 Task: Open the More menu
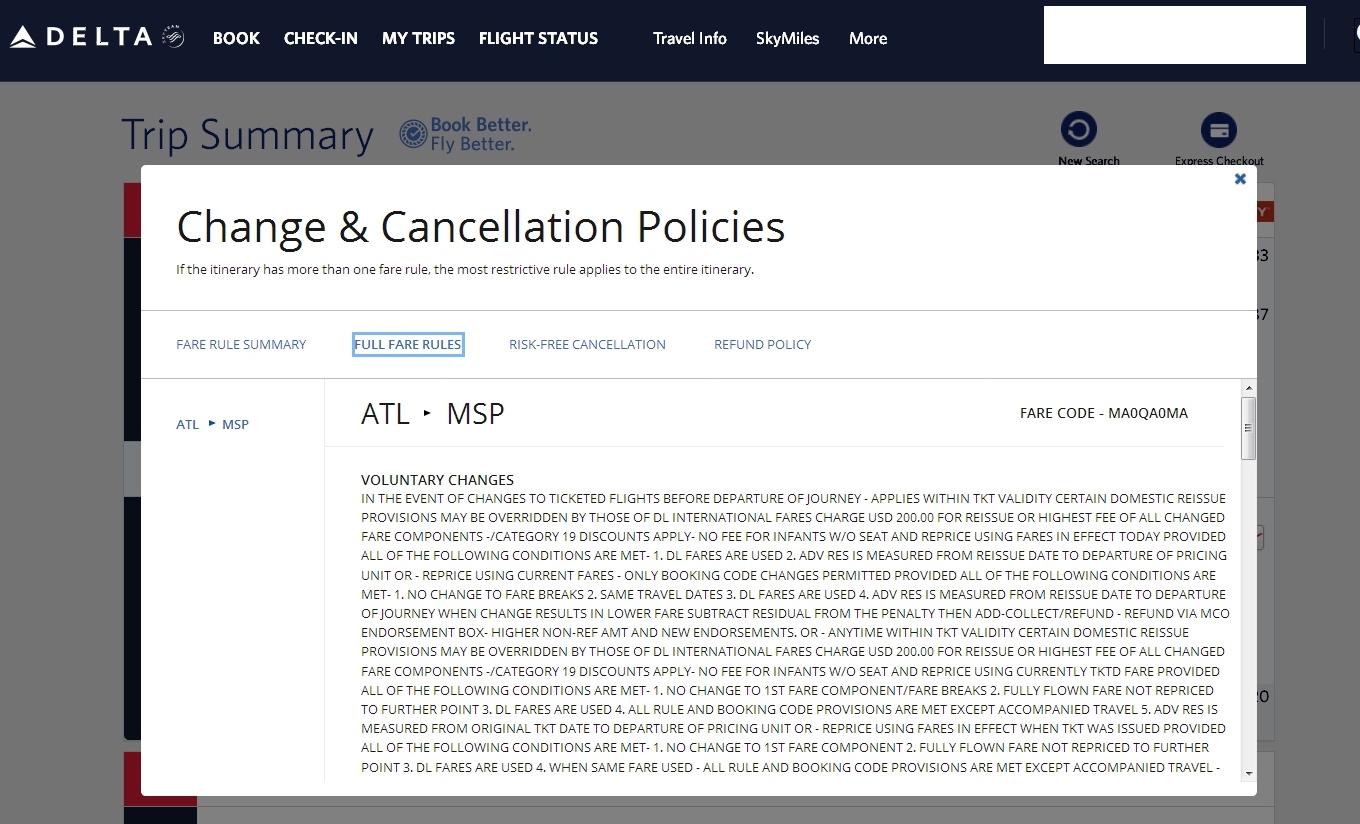pos(867,38)
